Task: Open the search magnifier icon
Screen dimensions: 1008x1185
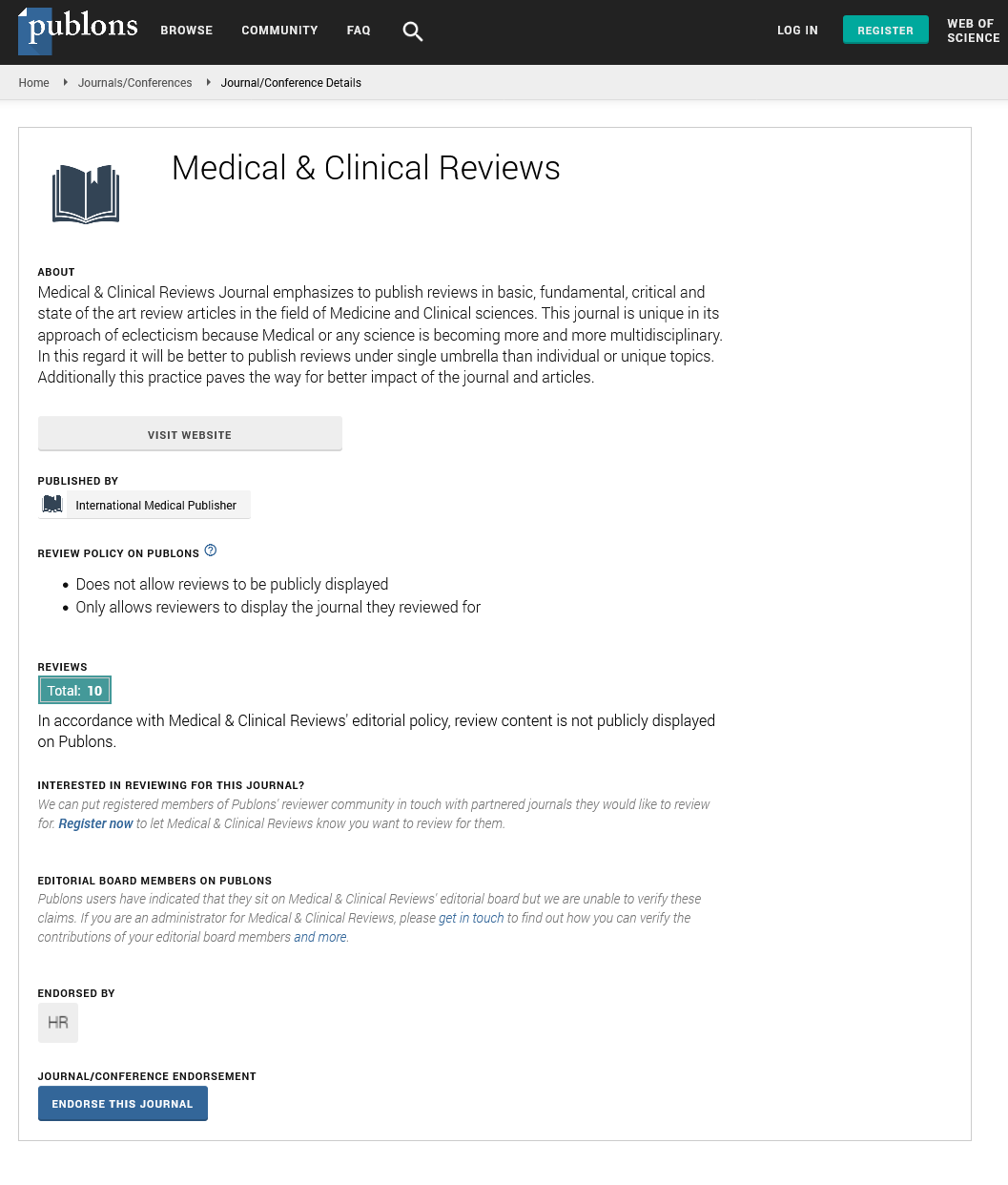Action: coord(412,31)
